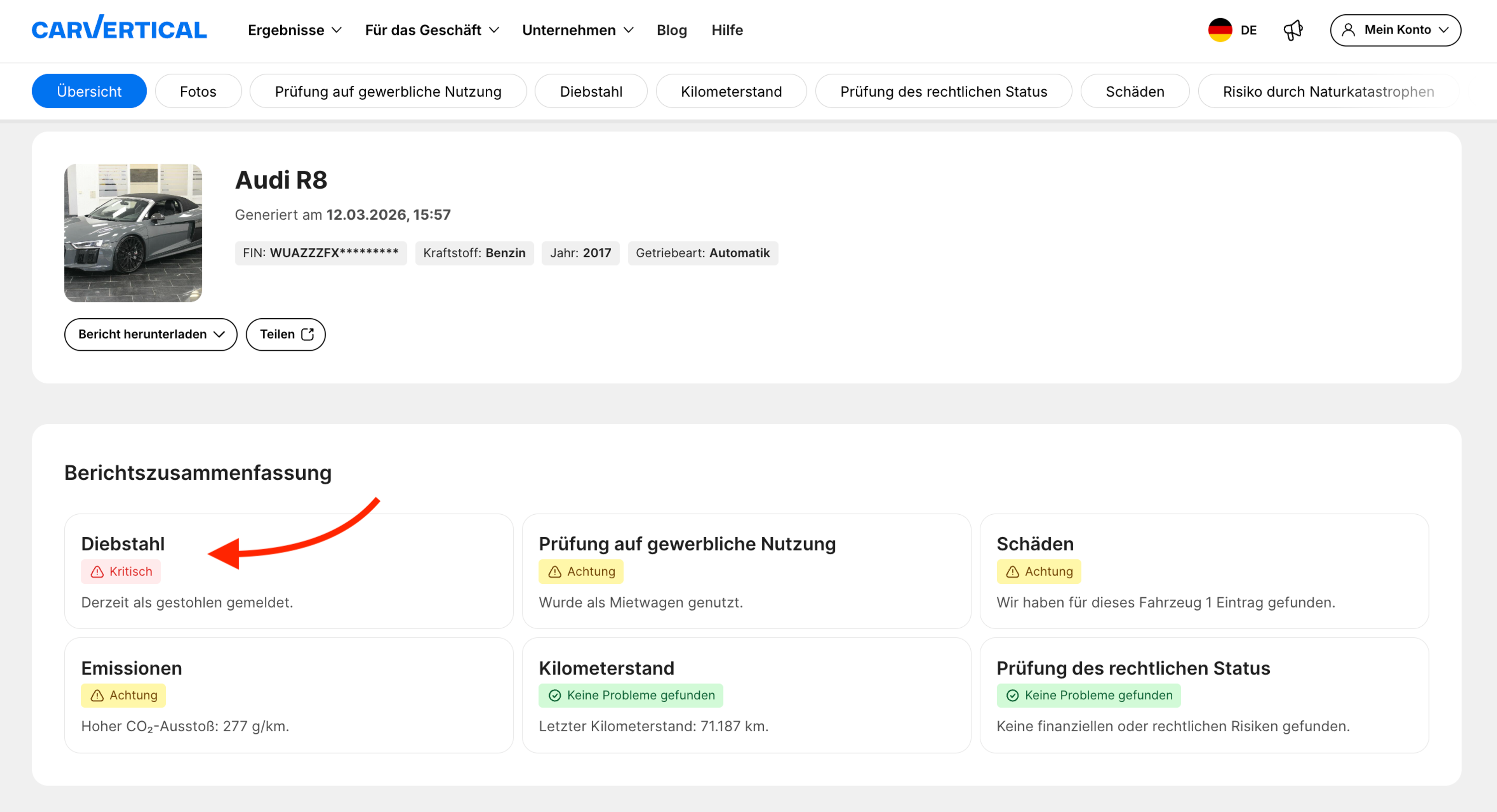Switch to the Schäden tab

click(x=1135, y=91)
